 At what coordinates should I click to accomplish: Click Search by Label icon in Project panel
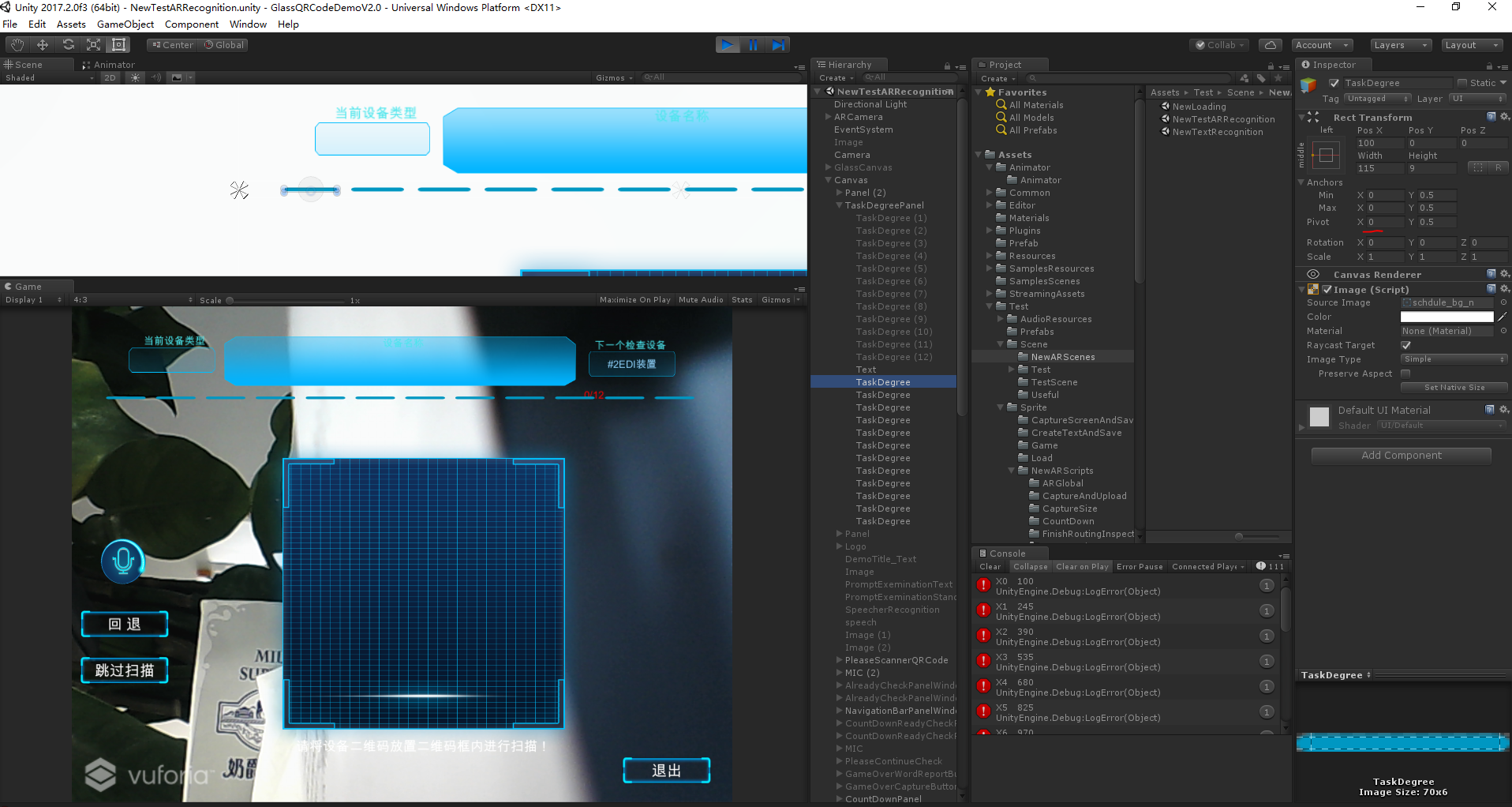click(x=1261, y=78)
